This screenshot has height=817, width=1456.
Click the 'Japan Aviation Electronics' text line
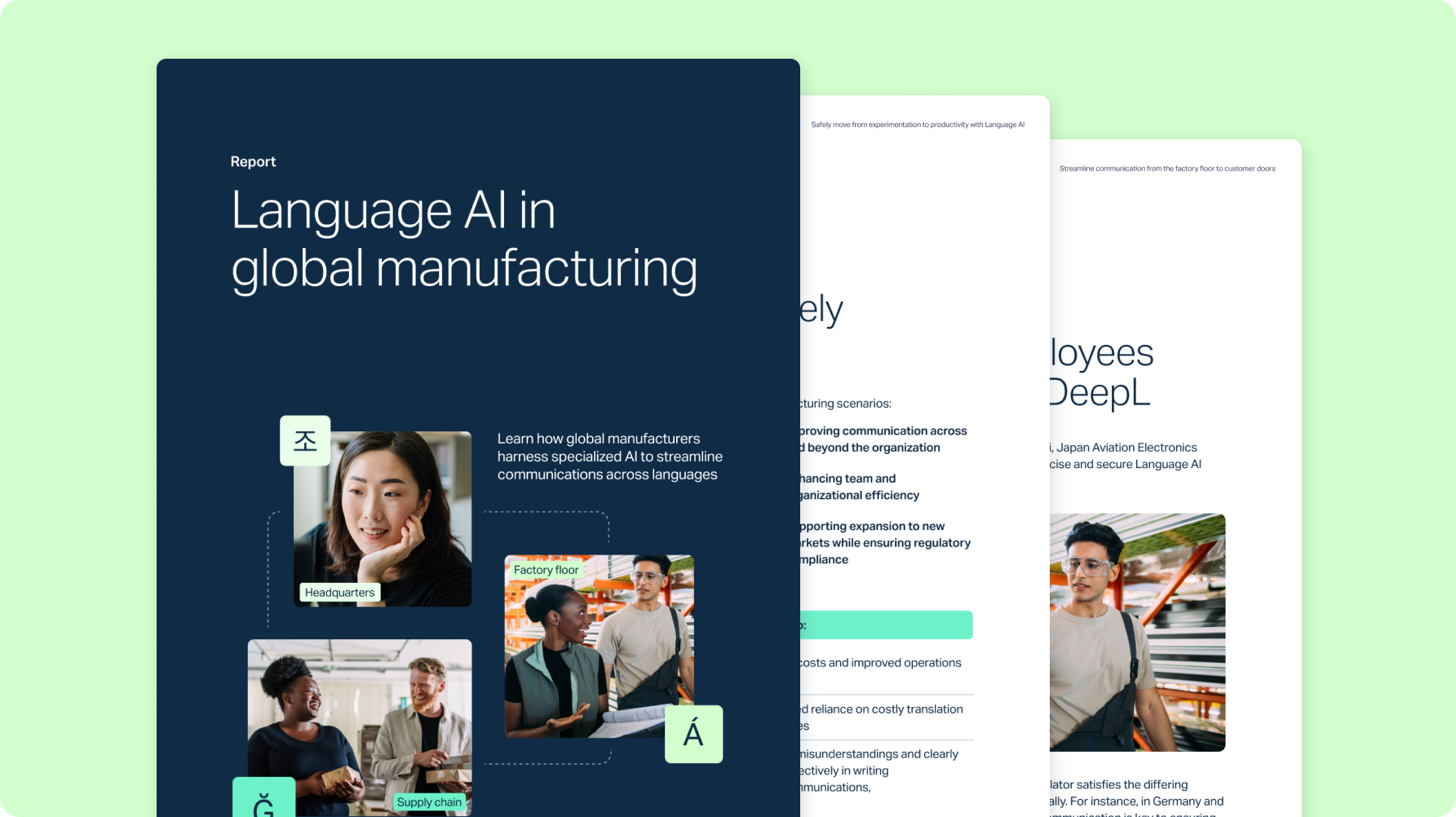1126,448
